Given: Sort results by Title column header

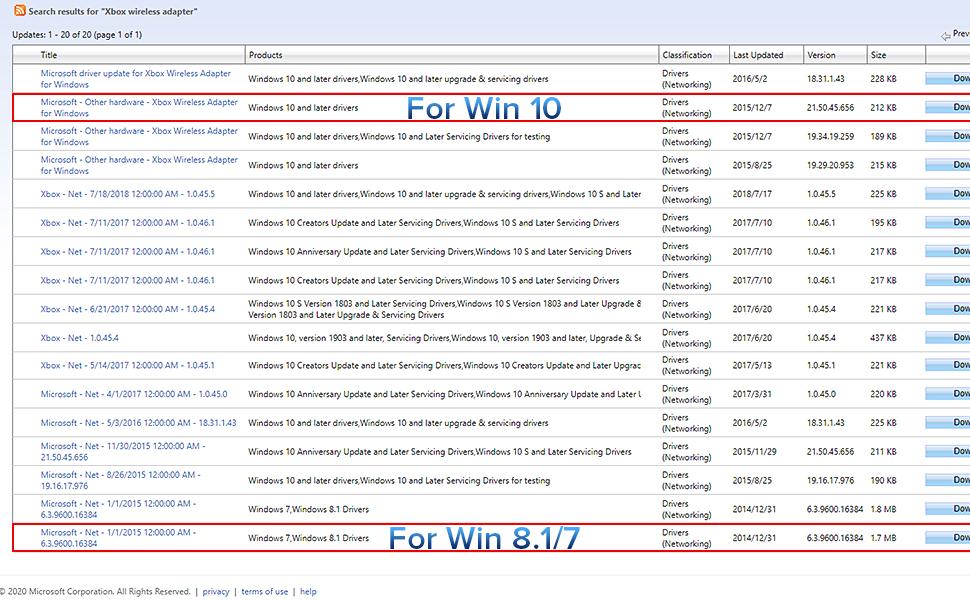Looking at the screenshot, I should pyautogui.click(x=49, y=55).
